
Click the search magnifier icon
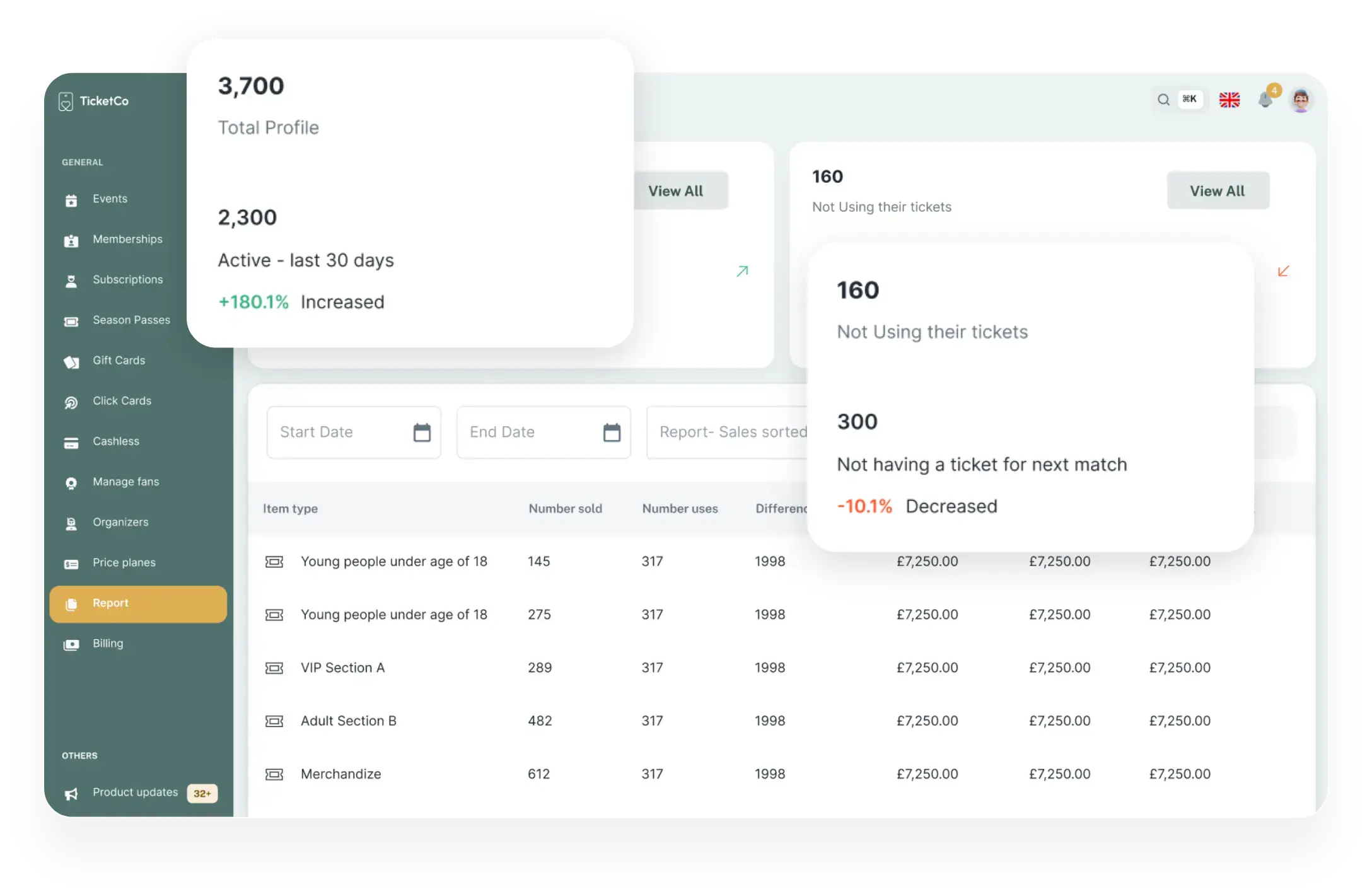[1163, 100]
